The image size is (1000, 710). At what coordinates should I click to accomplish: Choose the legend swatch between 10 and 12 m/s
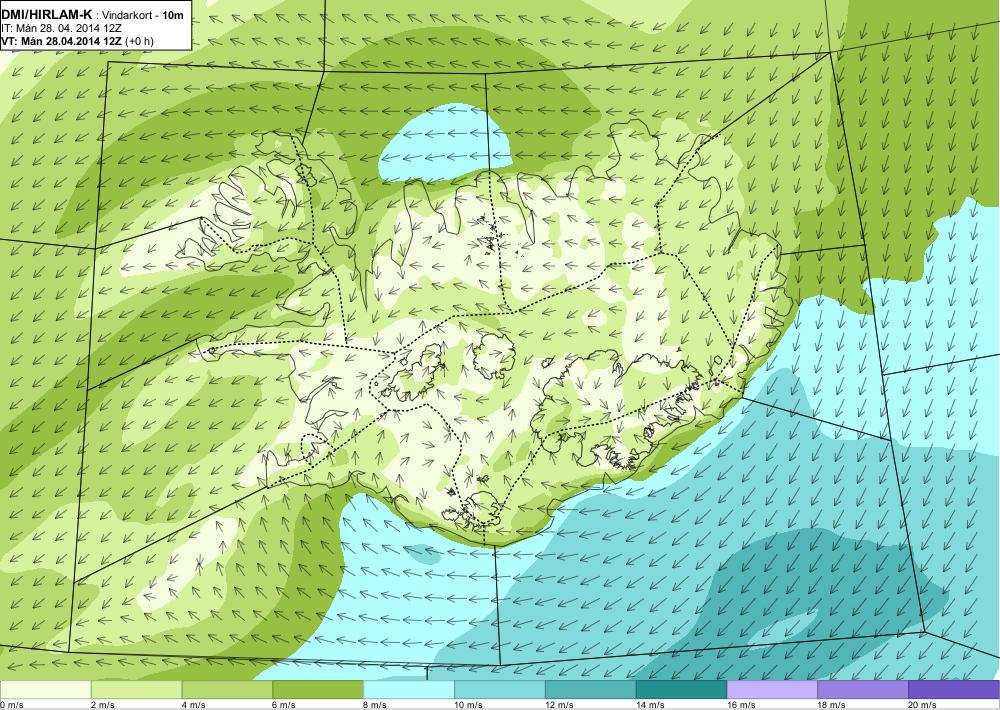point(500,690)
